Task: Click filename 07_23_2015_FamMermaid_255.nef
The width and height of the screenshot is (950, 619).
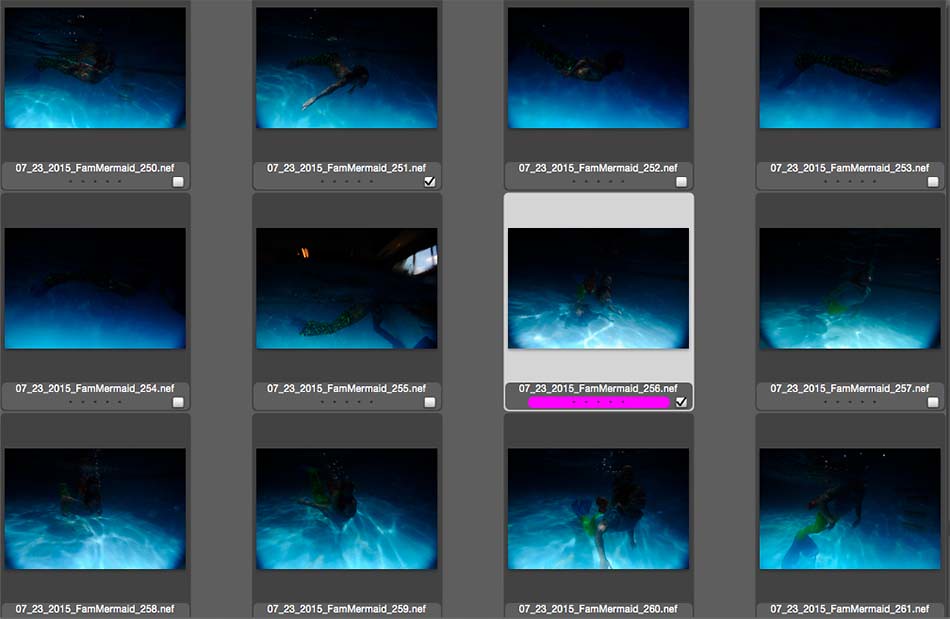Action: tap(347, 388)
